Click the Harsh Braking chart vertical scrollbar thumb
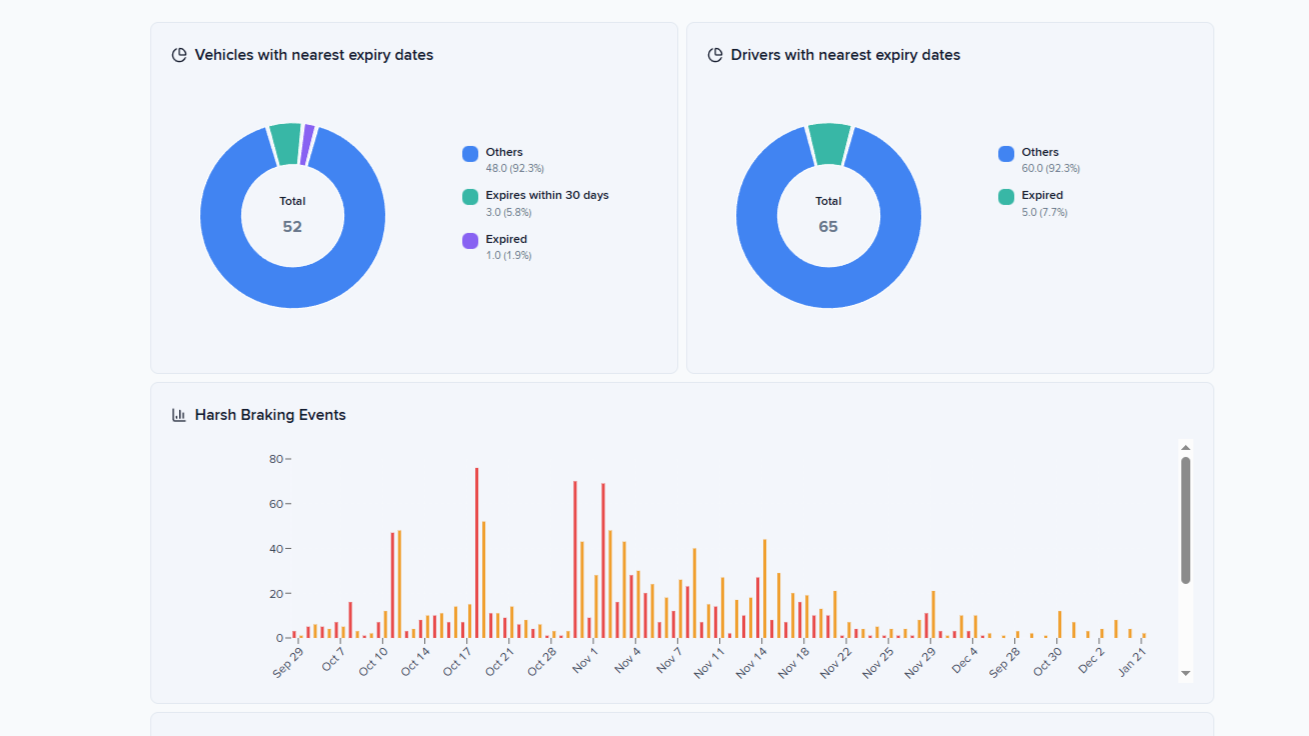The height and width of the screenshot is (736, 1309). [x=1185, y=520]
